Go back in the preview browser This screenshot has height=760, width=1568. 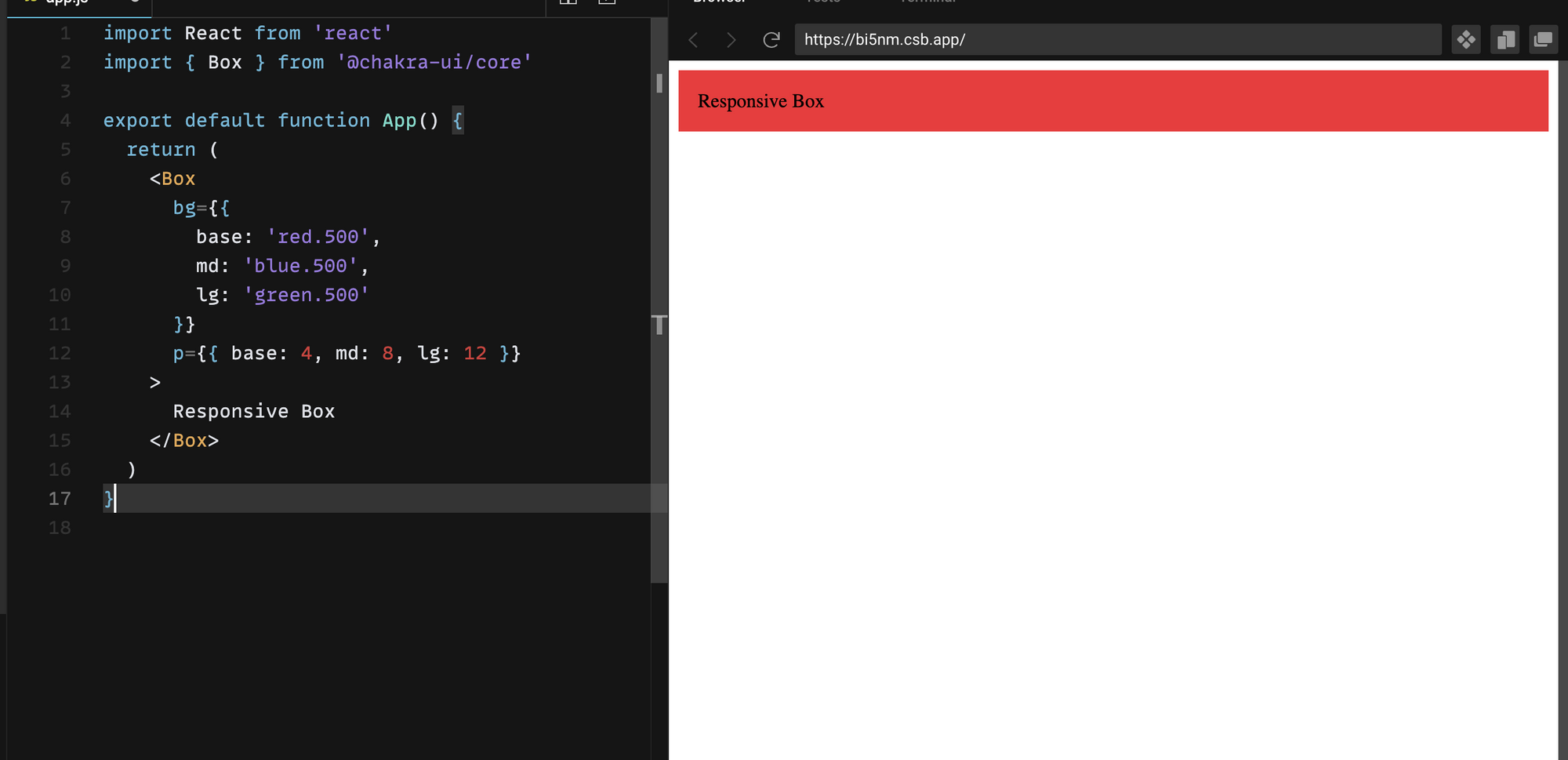[x=693, y=40]
